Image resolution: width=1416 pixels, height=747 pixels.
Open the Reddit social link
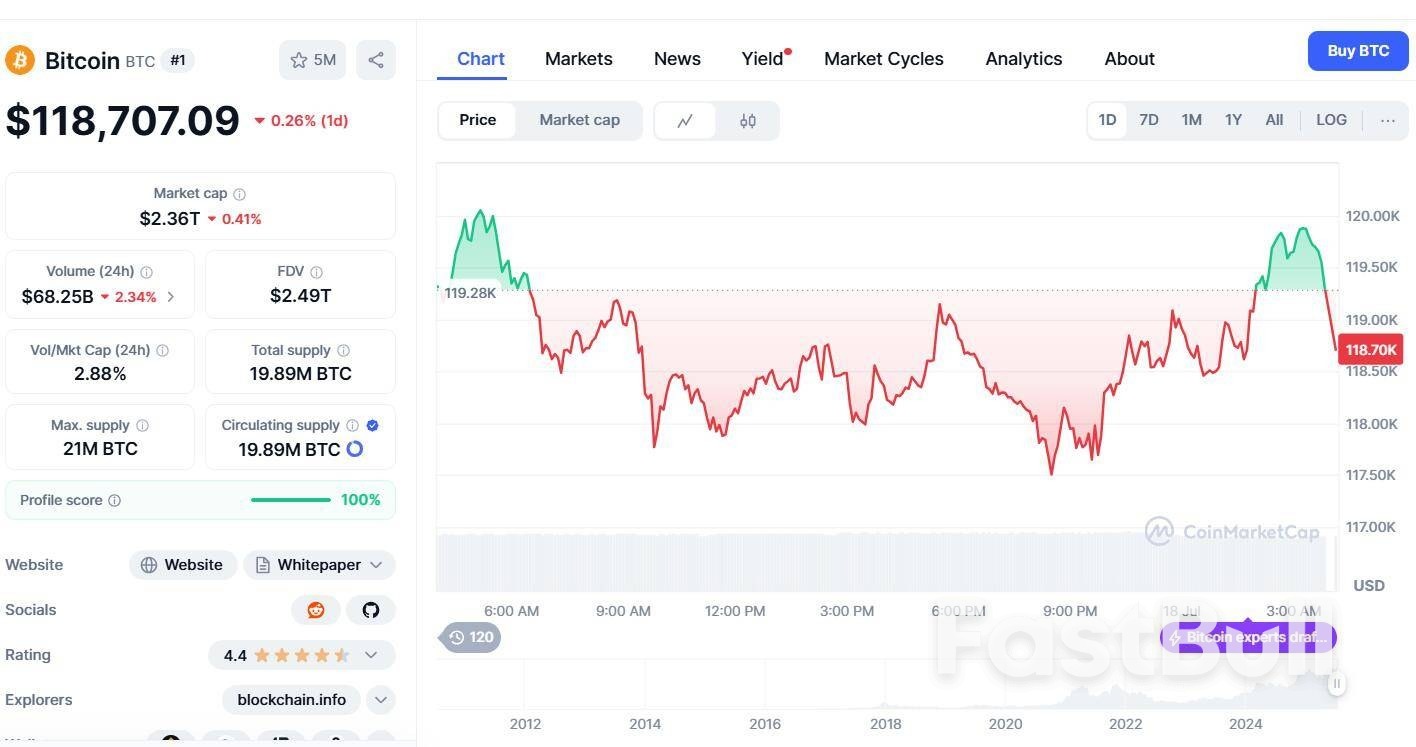(316, 610)
